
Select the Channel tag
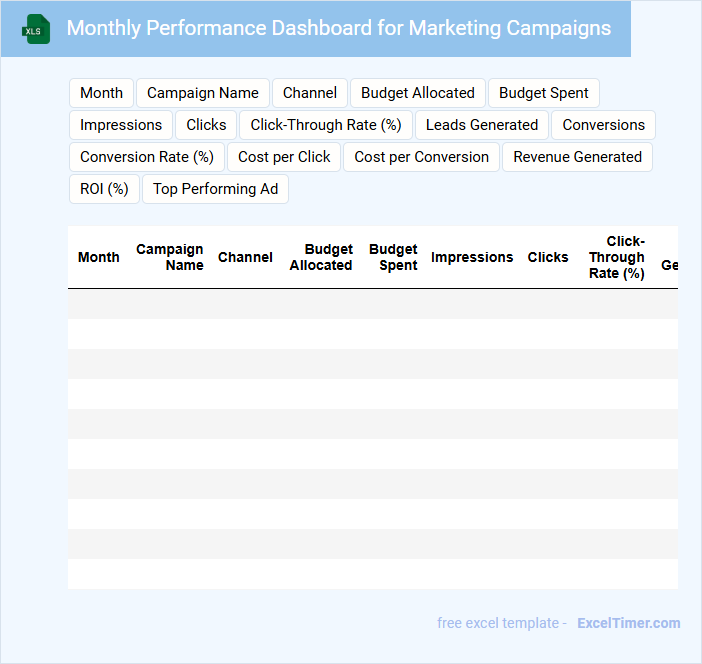pos(310,93)
